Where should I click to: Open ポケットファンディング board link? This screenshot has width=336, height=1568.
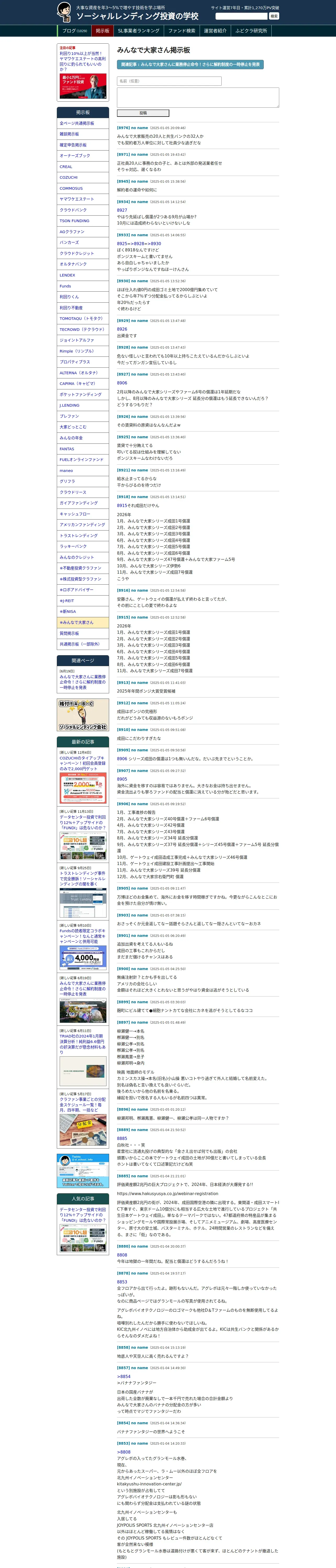pos(83,394)
